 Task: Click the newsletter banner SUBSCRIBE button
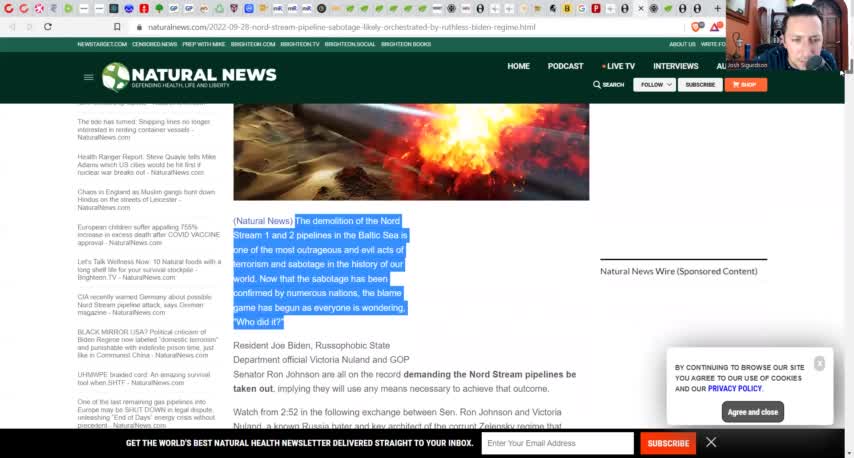[668, 443]
